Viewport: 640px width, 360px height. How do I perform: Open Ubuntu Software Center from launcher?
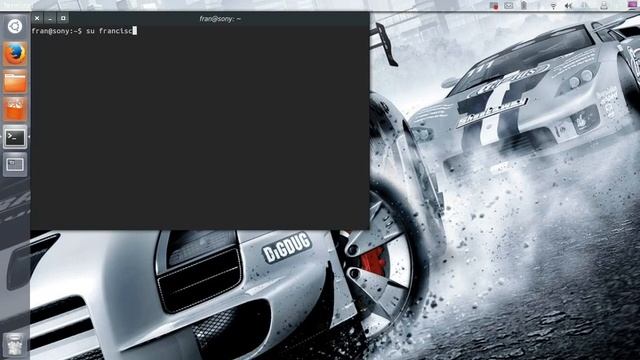click(15, 109)
